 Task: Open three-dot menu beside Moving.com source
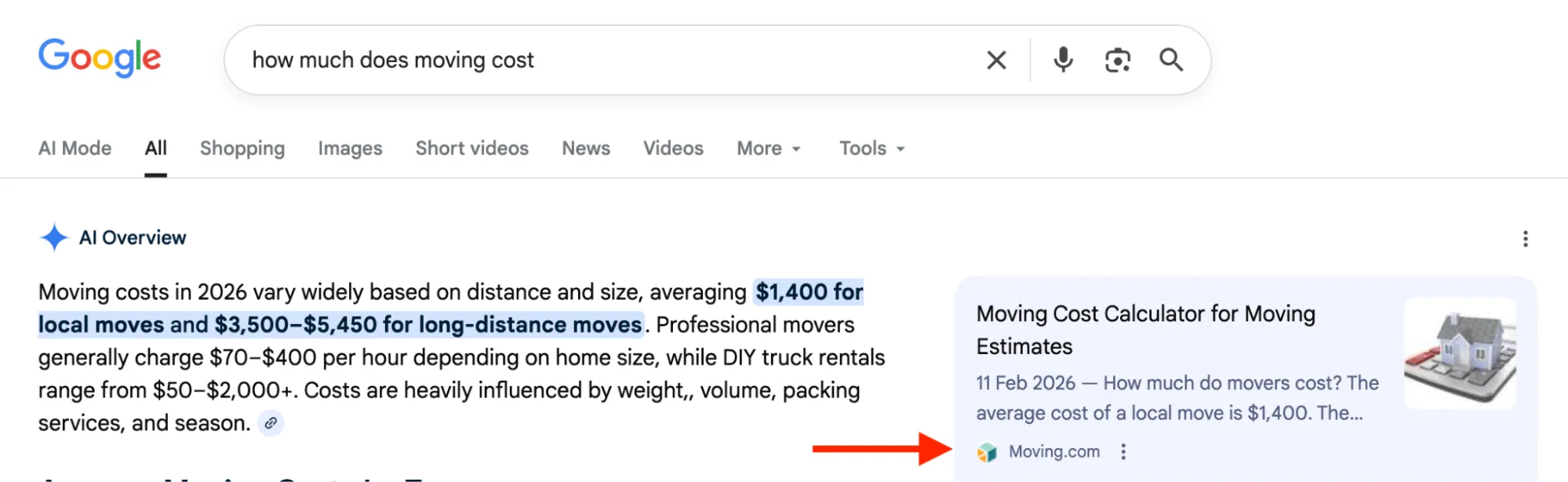(1123, 451)
